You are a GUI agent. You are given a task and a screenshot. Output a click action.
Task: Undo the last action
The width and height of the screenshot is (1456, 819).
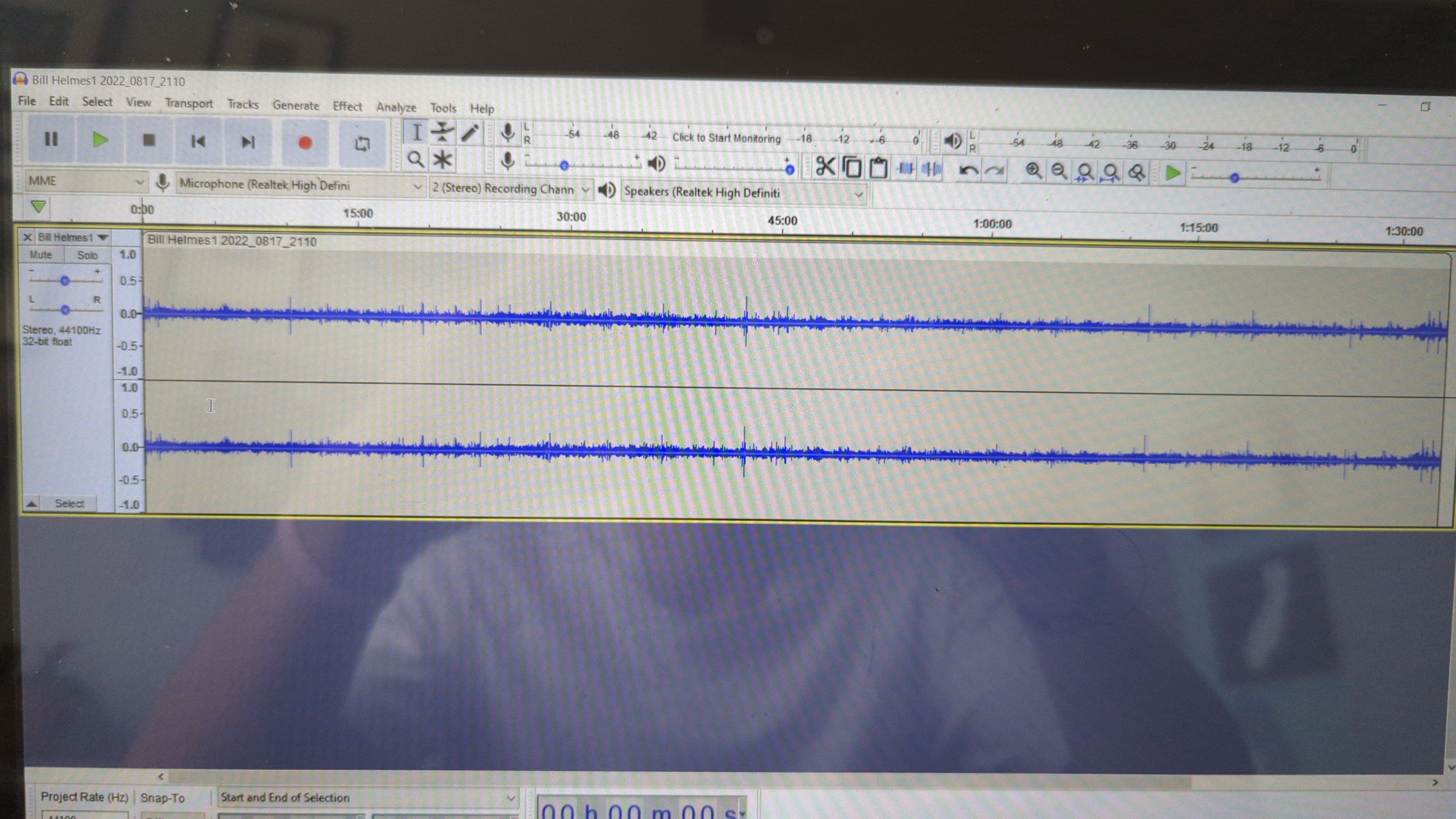click(x=969, y=170)
